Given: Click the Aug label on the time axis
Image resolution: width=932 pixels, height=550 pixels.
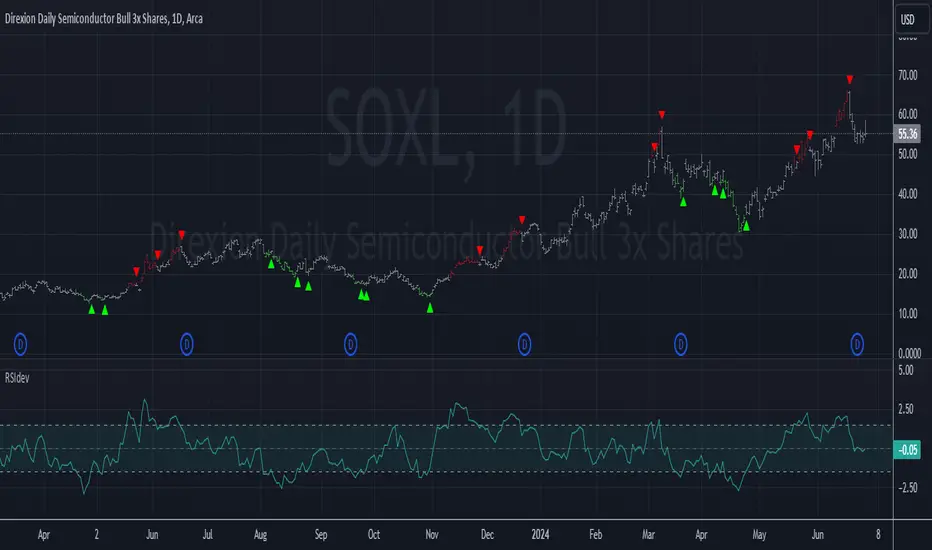Looking at the screenshot, I should 260,535.
